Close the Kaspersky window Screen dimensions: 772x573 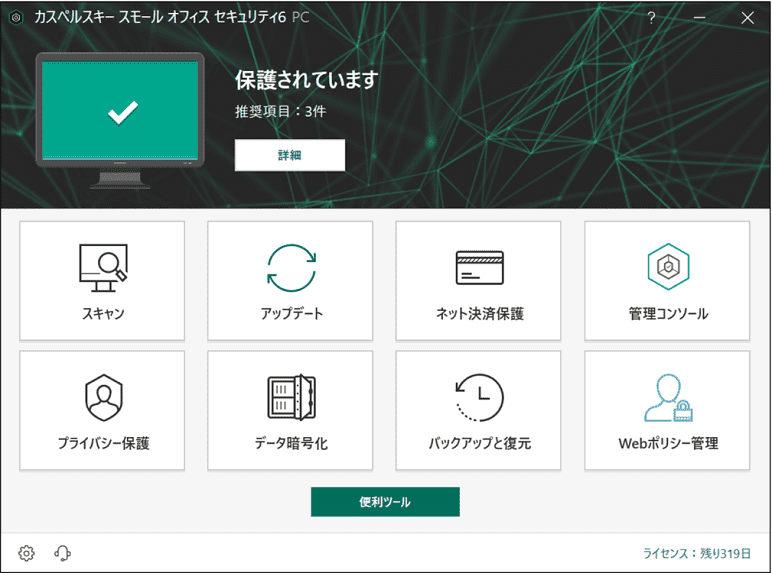pyautogui.click(x=747, y=18)
